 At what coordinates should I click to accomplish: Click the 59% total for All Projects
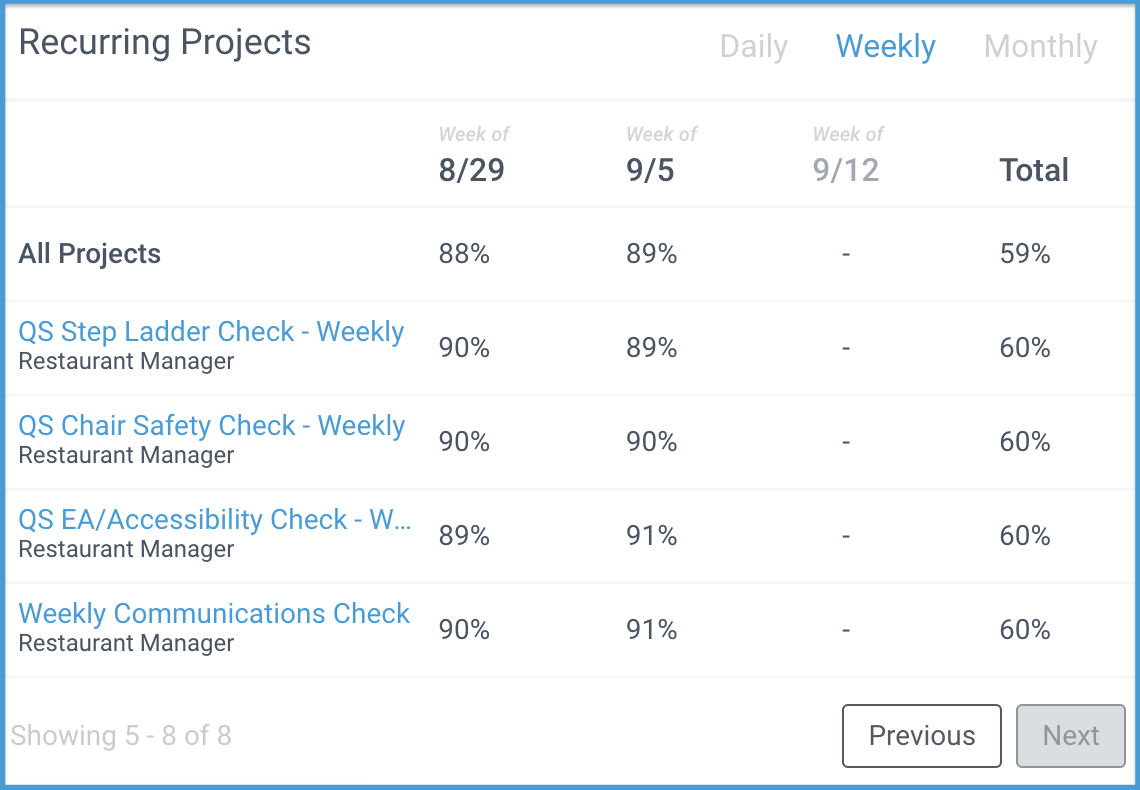1023,254
